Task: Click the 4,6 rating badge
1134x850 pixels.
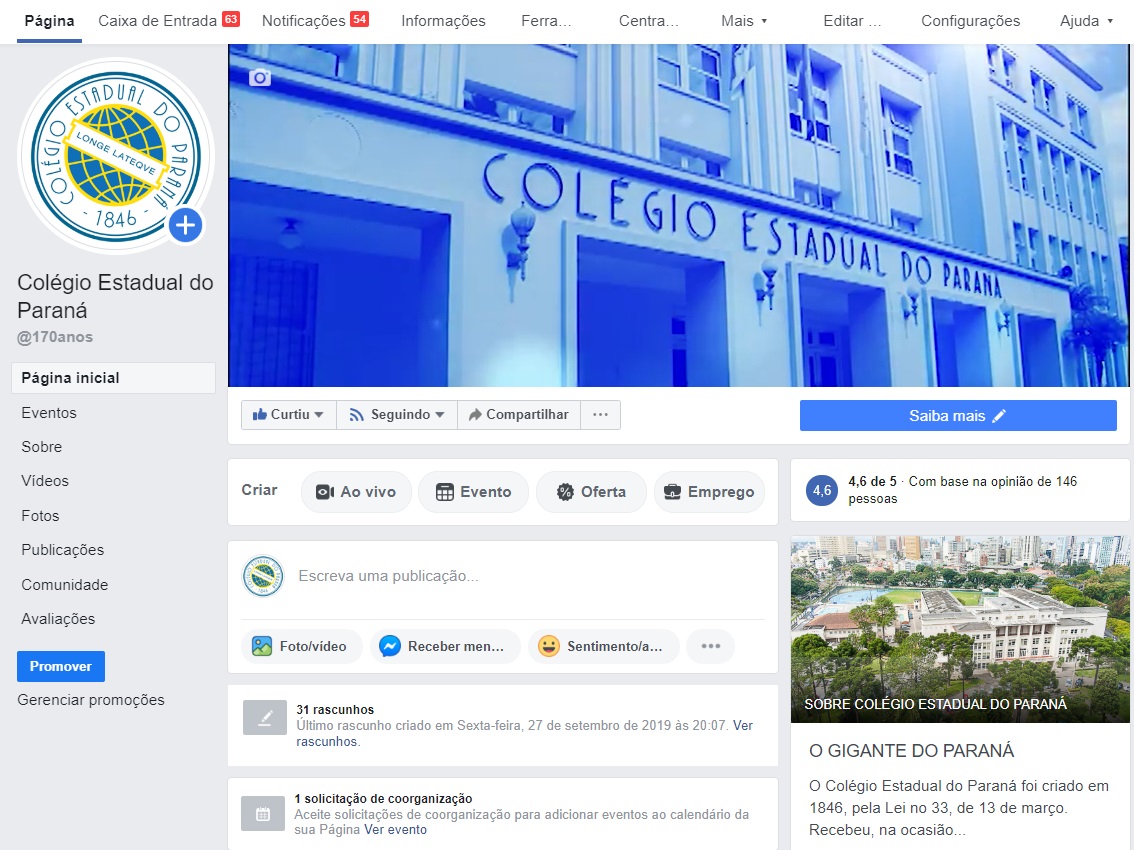Action: [x=822, y=490]
